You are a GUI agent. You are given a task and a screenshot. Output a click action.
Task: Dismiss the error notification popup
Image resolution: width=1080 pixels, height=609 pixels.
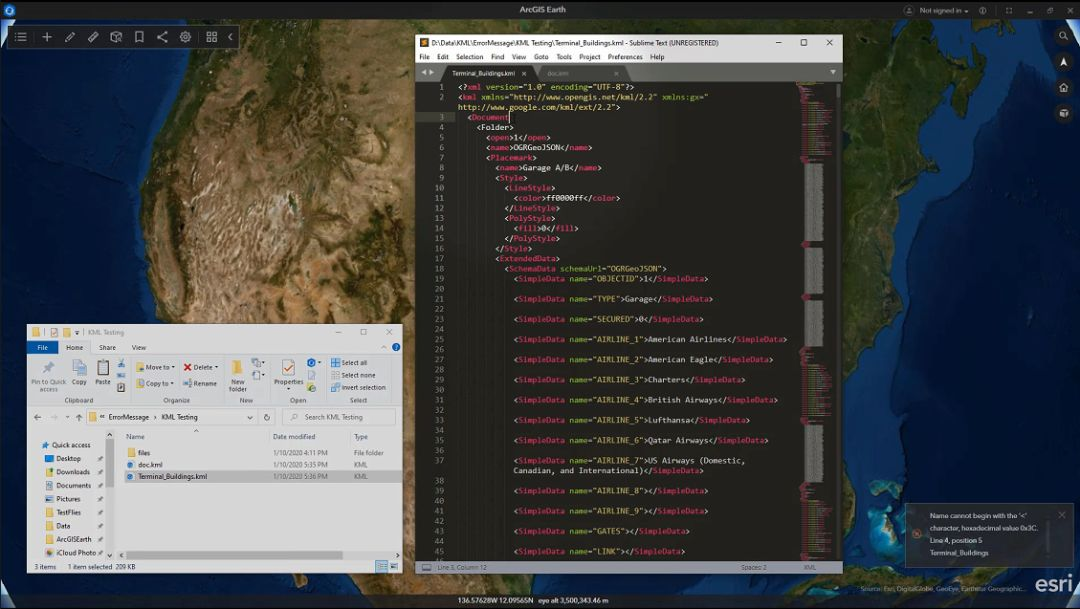click(x=1062, y=515)
